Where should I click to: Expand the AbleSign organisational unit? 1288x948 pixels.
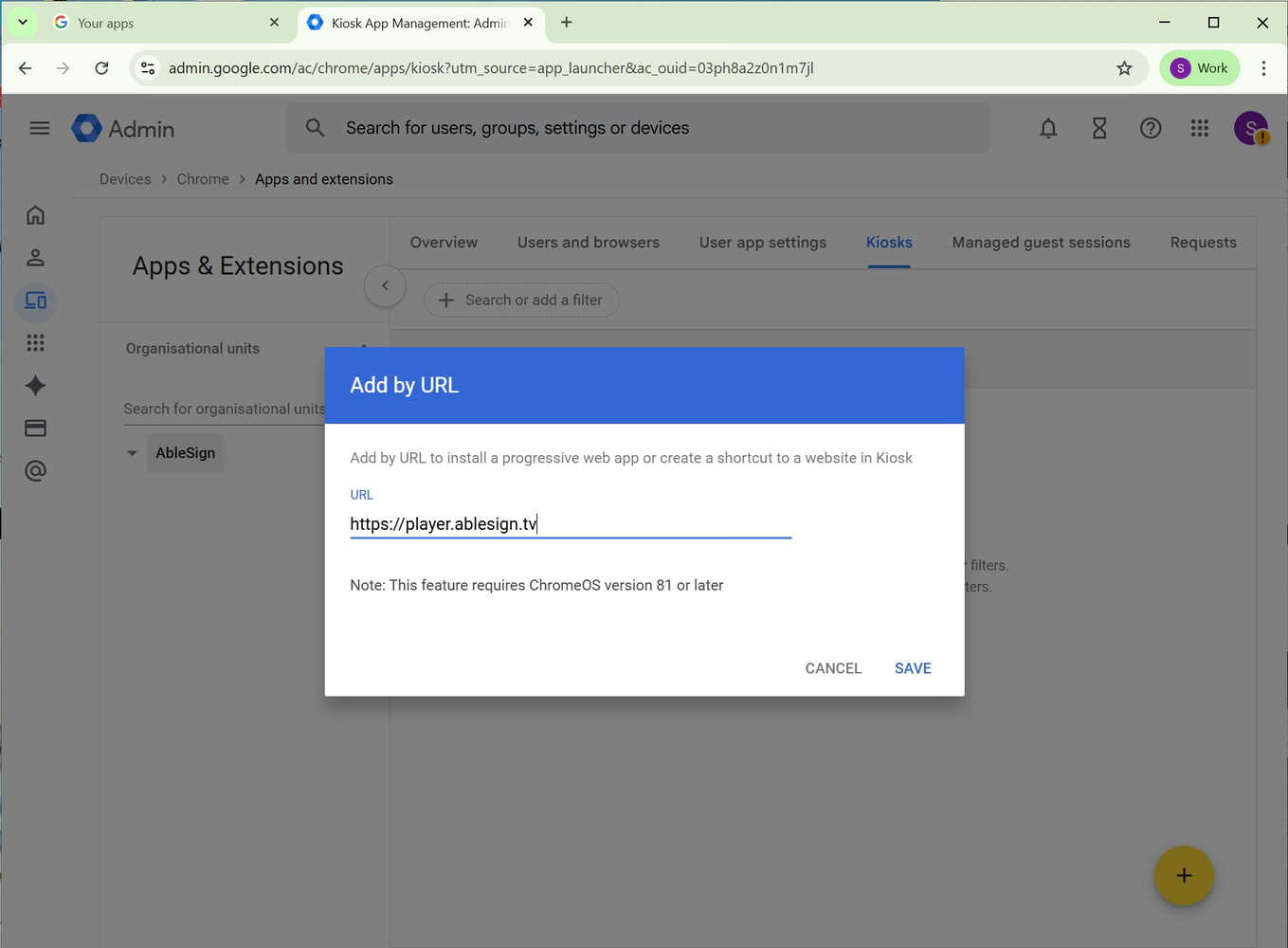point(132,453)
